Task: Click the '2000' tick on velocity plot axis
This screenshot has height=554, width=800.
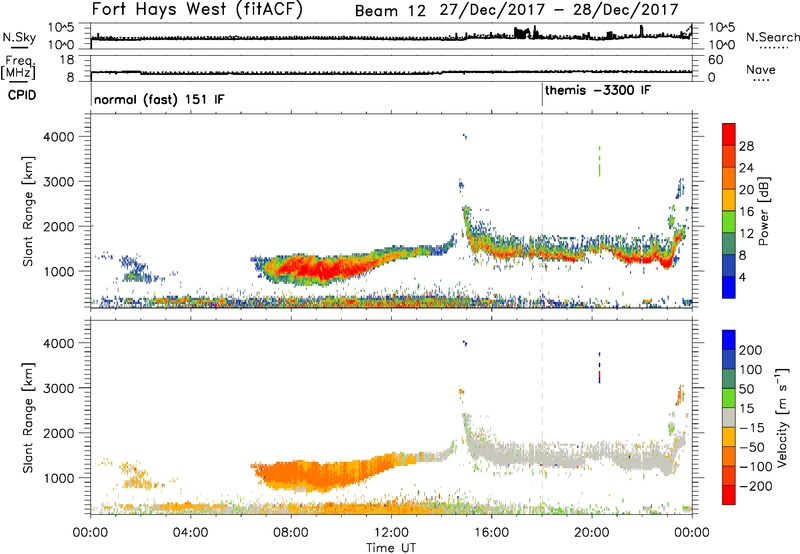Action: (x=59, y=433)
